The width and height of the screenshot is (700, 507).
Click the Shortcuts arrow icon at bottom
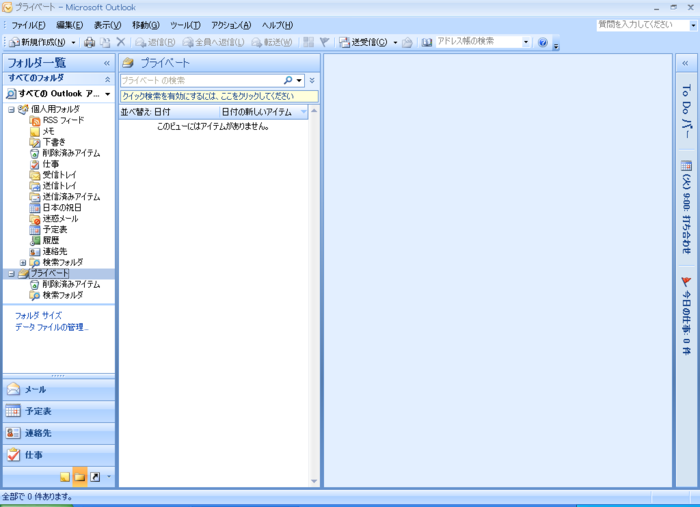click(x=95, y=477)
